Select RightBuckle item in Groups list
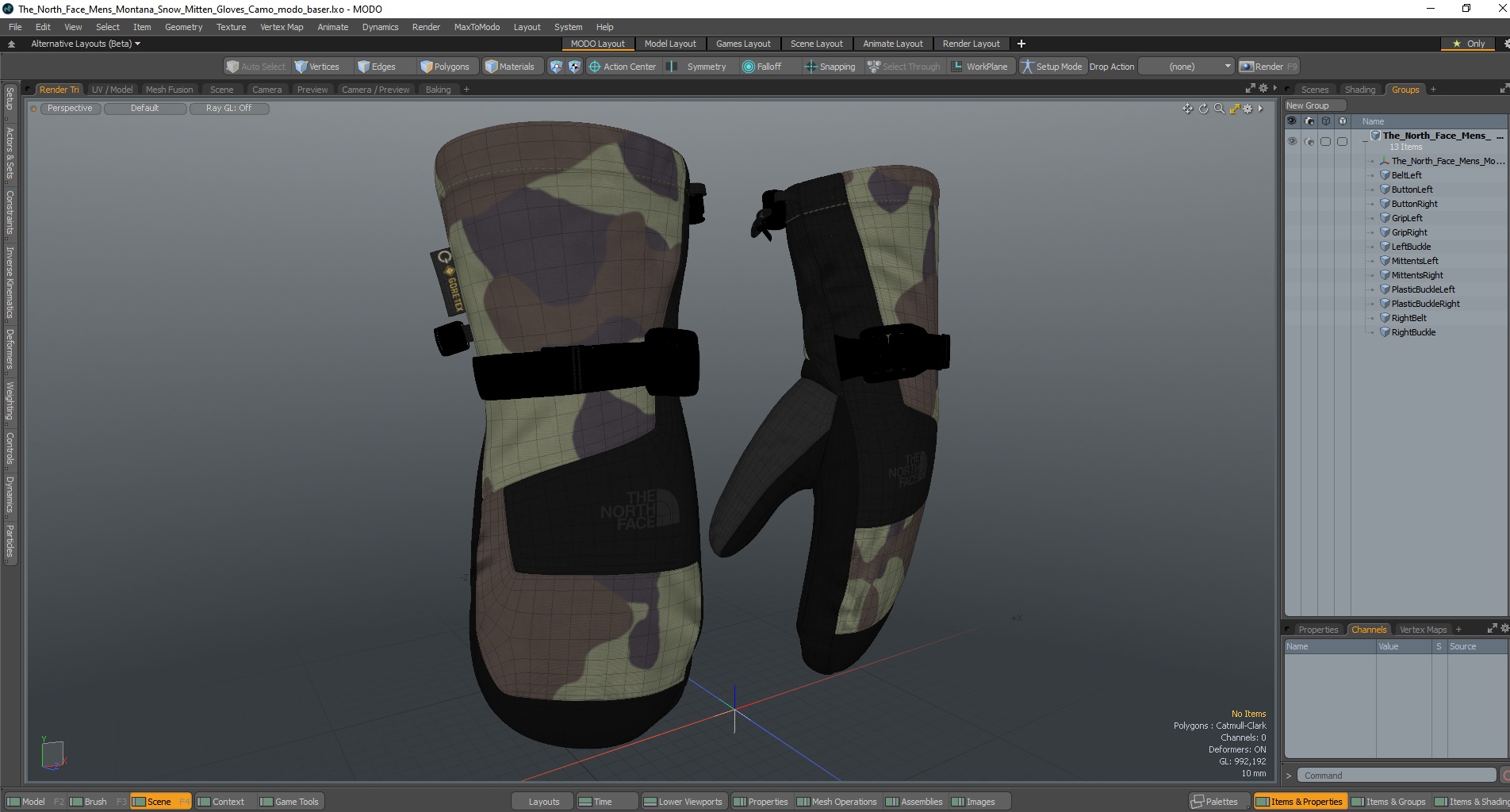 [1413, 332]
